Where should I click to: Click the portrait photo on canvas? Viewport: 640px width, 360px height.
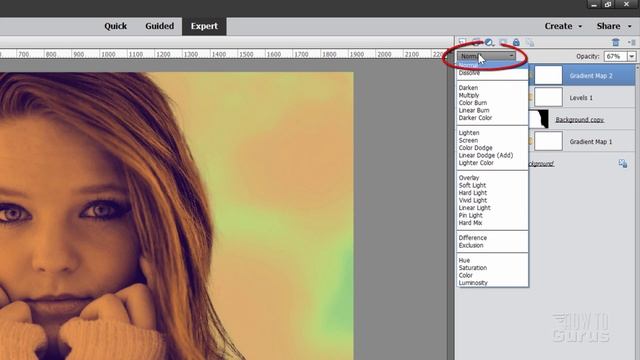(176, 216)
